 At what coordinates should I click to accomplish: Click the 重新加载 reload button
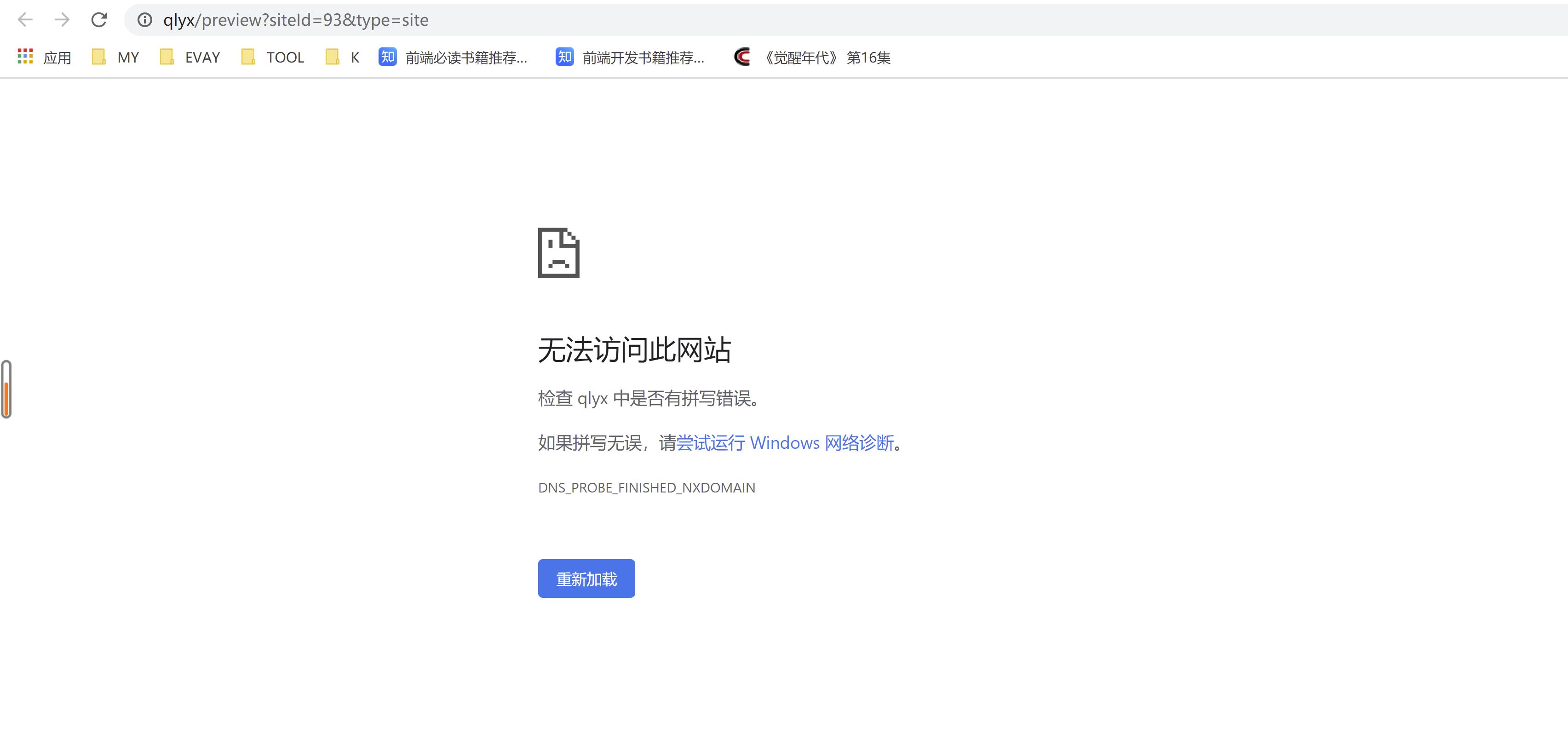click(586, 578)
